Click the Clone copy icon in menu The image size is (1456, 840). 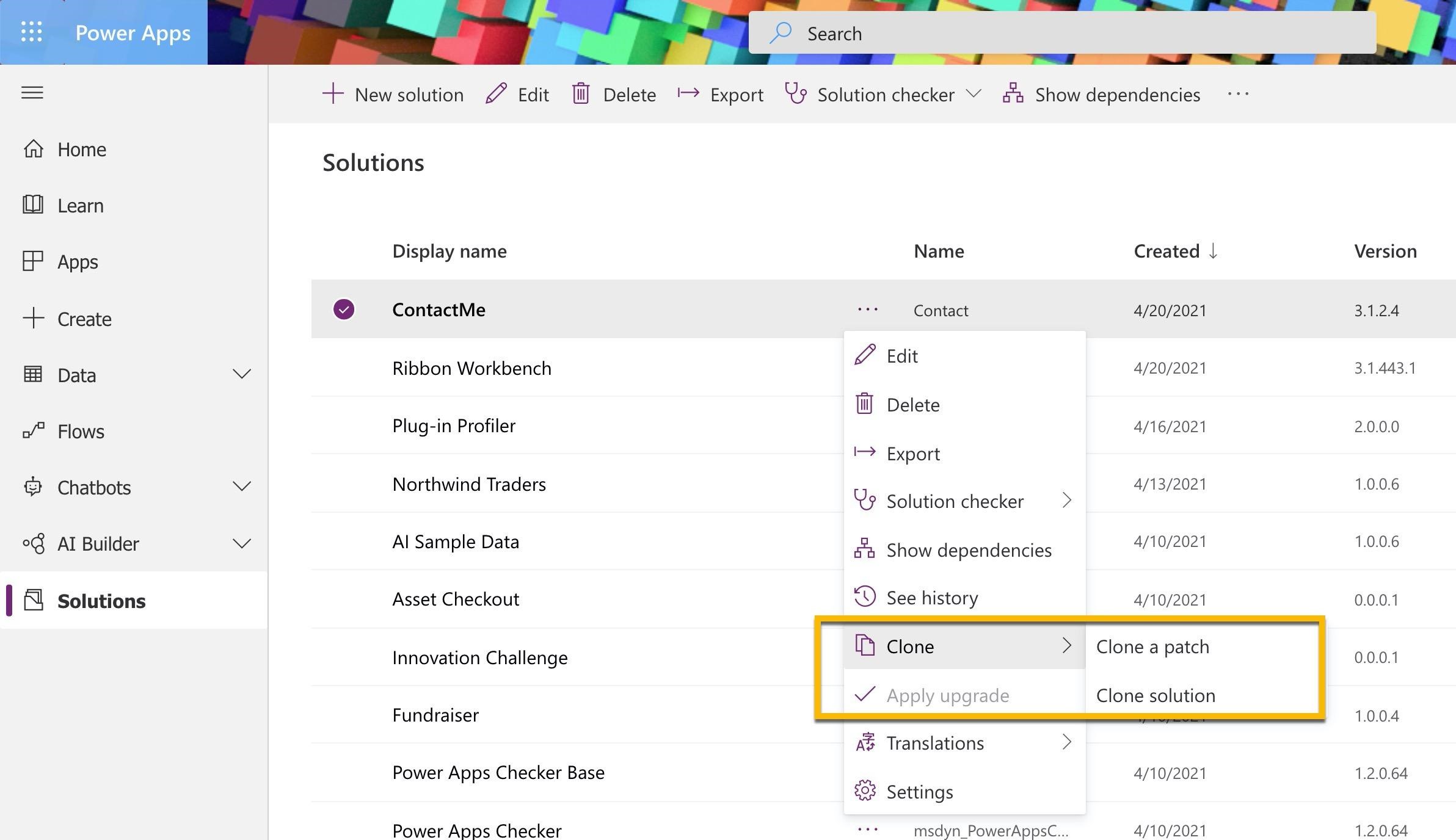pyautogui.click(x=865, y=645)
